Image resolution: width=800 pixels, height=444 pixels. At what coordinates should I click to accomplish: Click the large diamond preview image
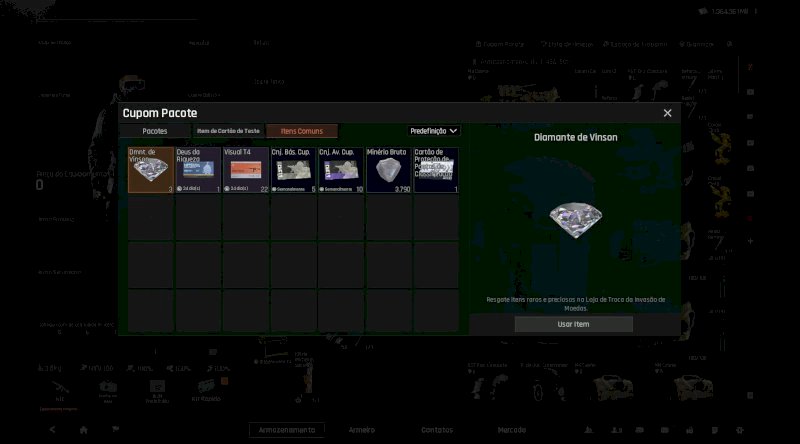click(x=575, y=221)
